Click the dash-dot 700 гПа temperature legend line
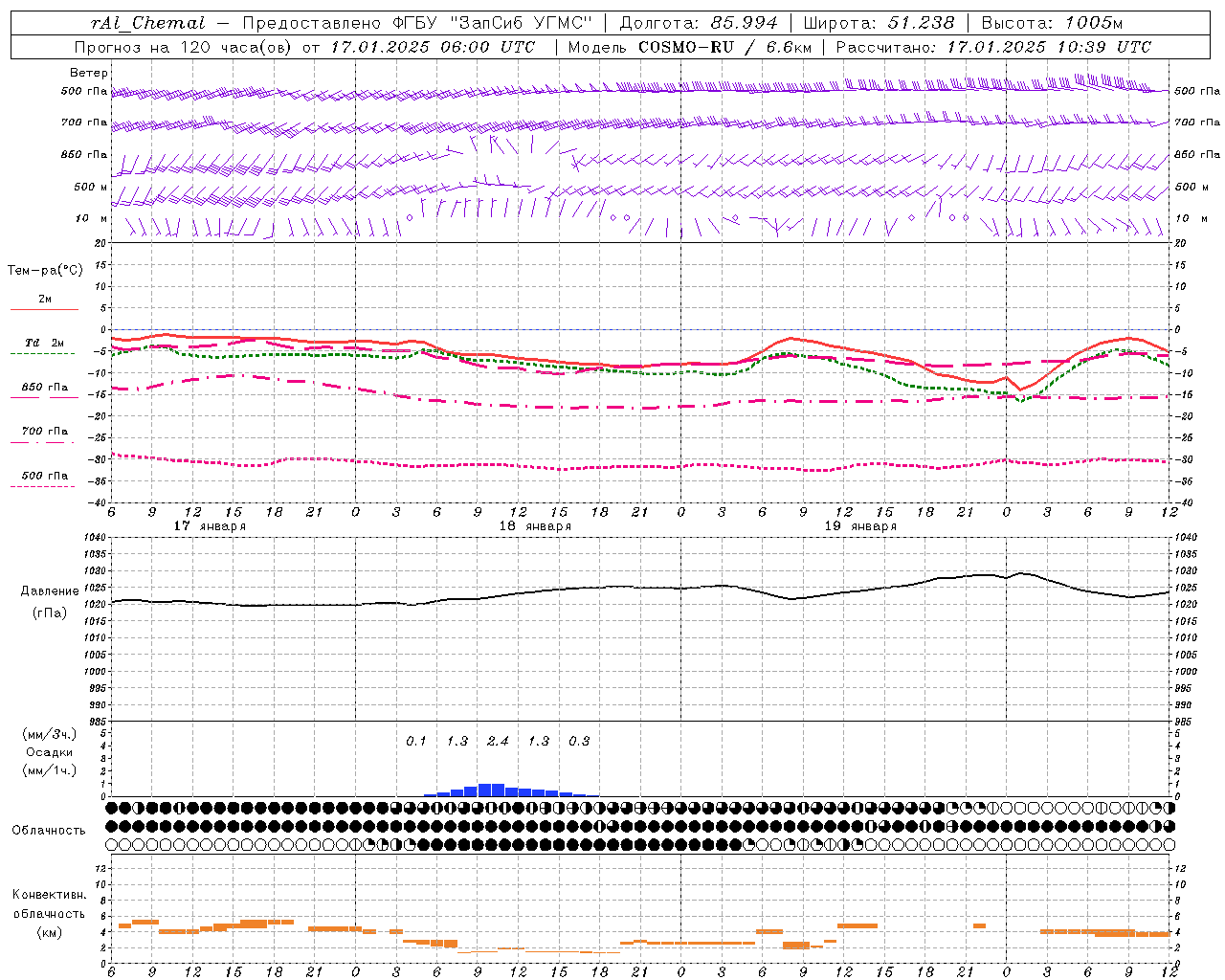 tap(42, 442)
